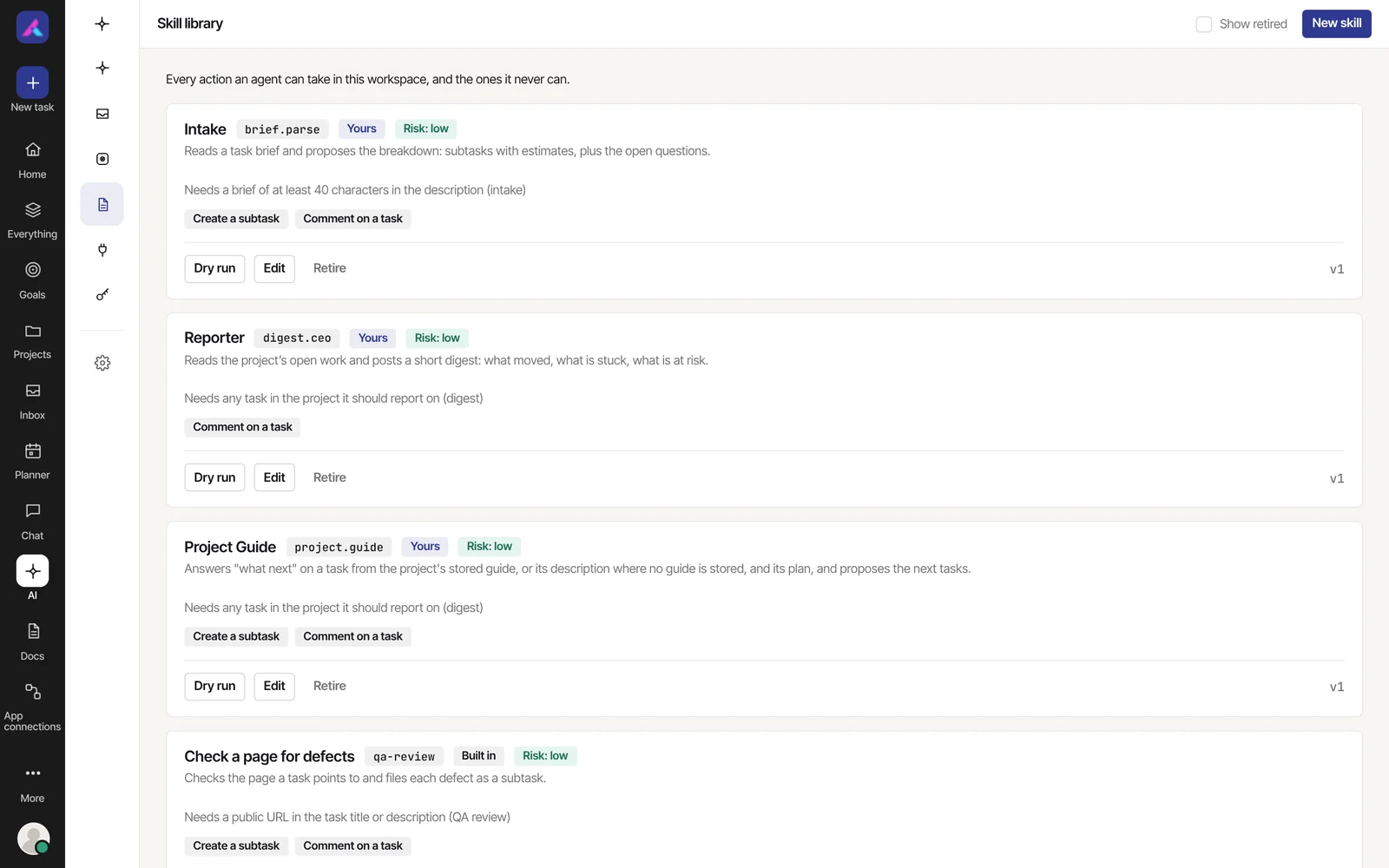Click the Project Guide skill title
This screenshot has width=1389, height=868.
pos(230,547)
